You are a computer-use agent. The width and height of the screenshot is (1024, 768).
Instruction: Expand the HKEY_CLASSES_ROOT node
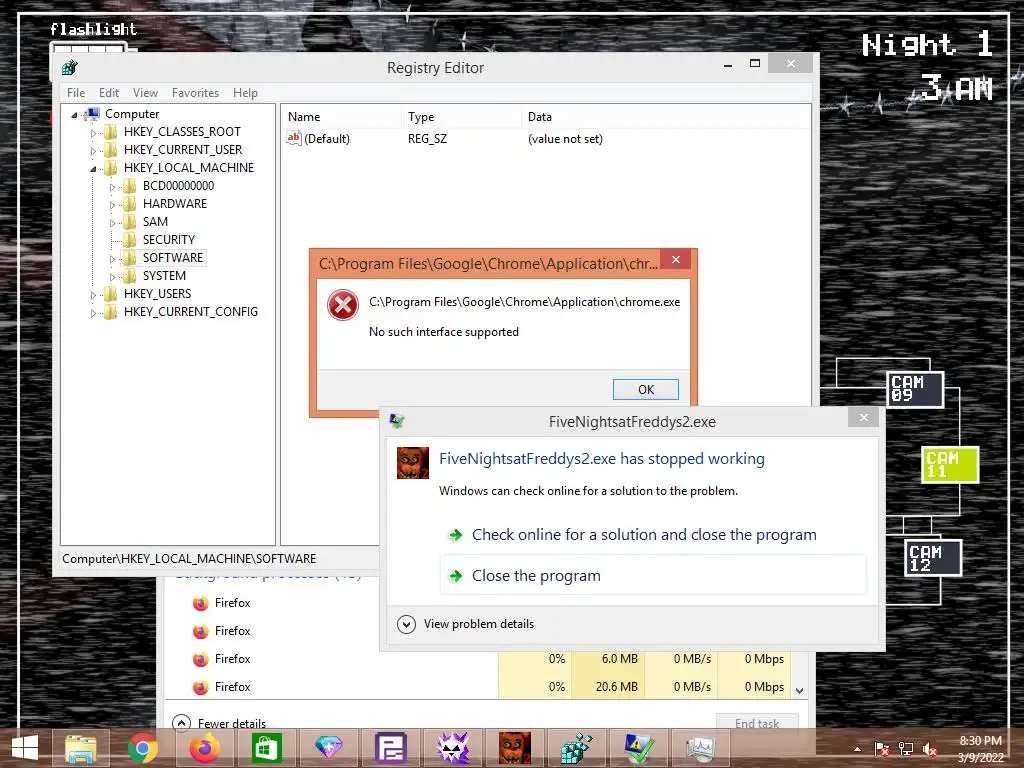pyautogui.click(x=93, y=133)
